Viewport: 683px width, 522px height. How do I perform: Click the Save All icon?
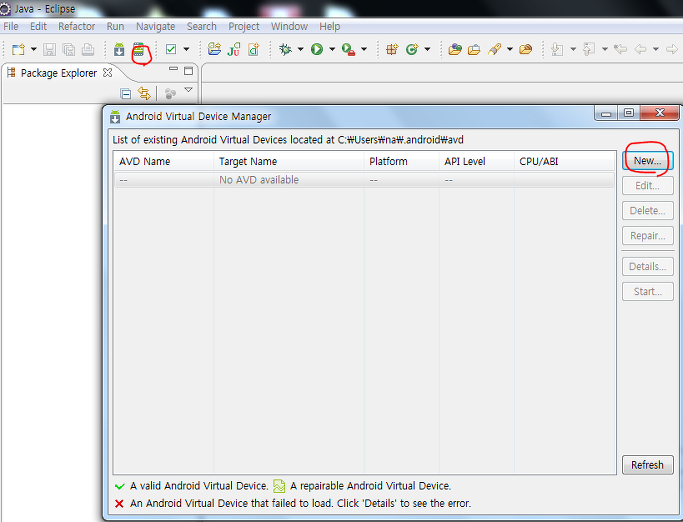point(69,49)
